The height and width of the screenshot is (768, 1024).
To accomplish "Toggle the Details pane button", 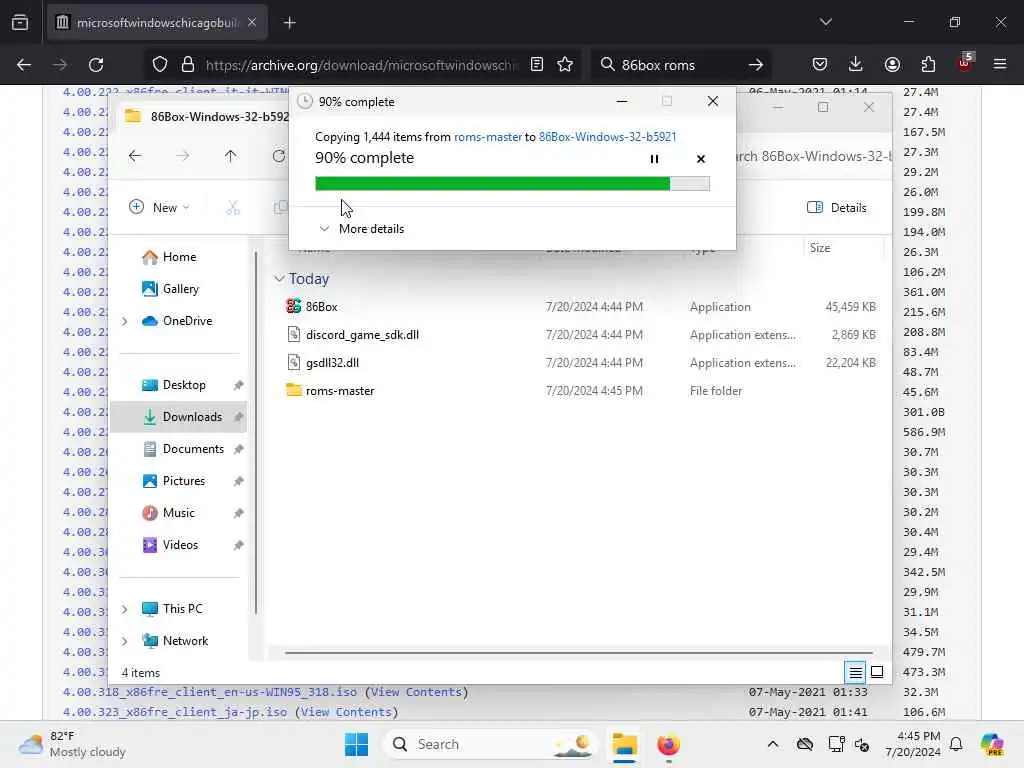I will [x=837, y=208].
